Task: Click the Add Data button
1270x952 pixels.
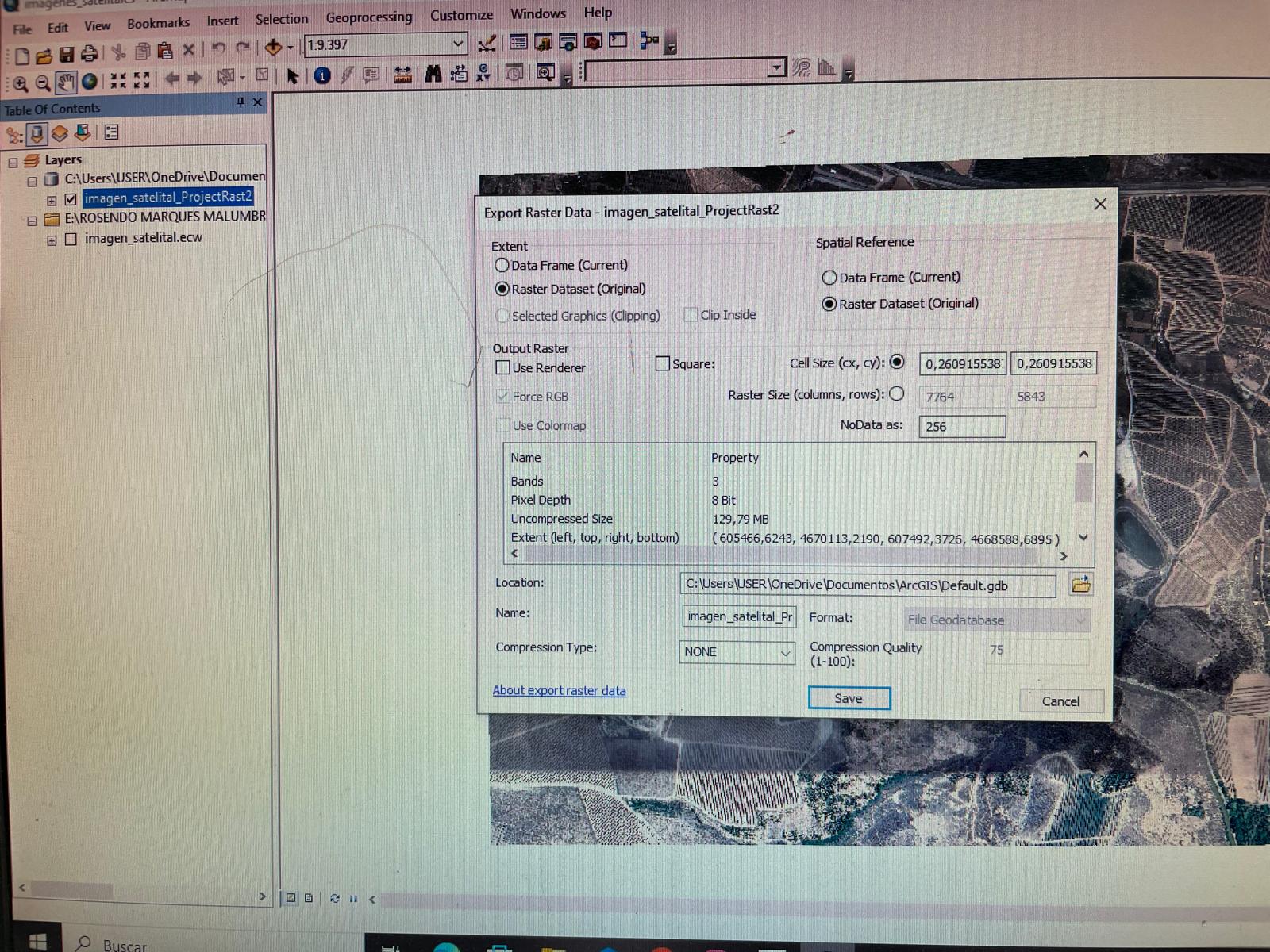Action: click(273, 48)
